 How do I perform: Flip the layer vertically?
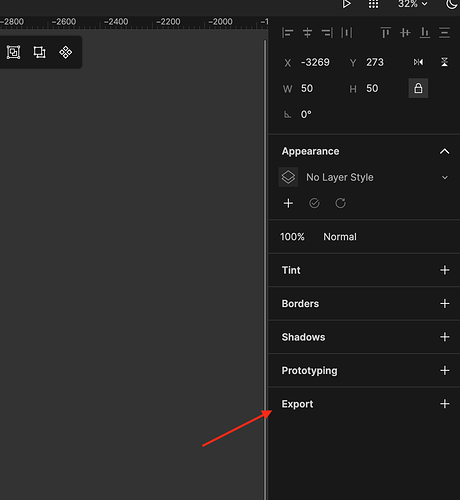point(444,62)
